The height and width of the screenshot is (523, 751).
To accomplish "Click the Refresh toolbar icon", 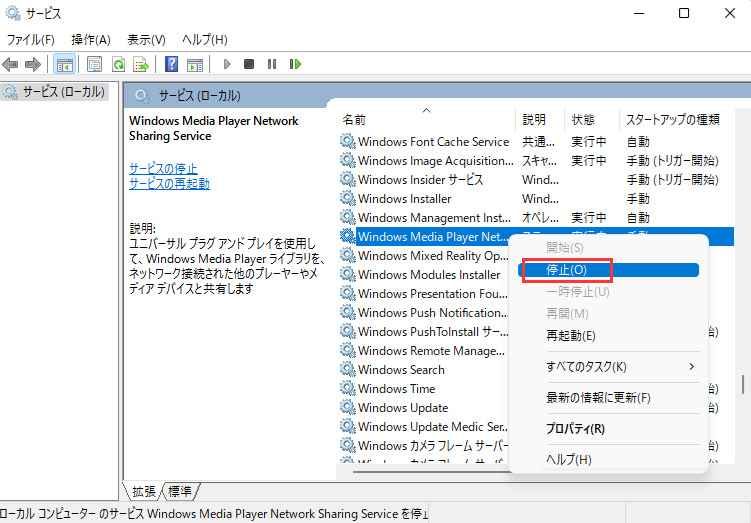I will coord(118,64).
